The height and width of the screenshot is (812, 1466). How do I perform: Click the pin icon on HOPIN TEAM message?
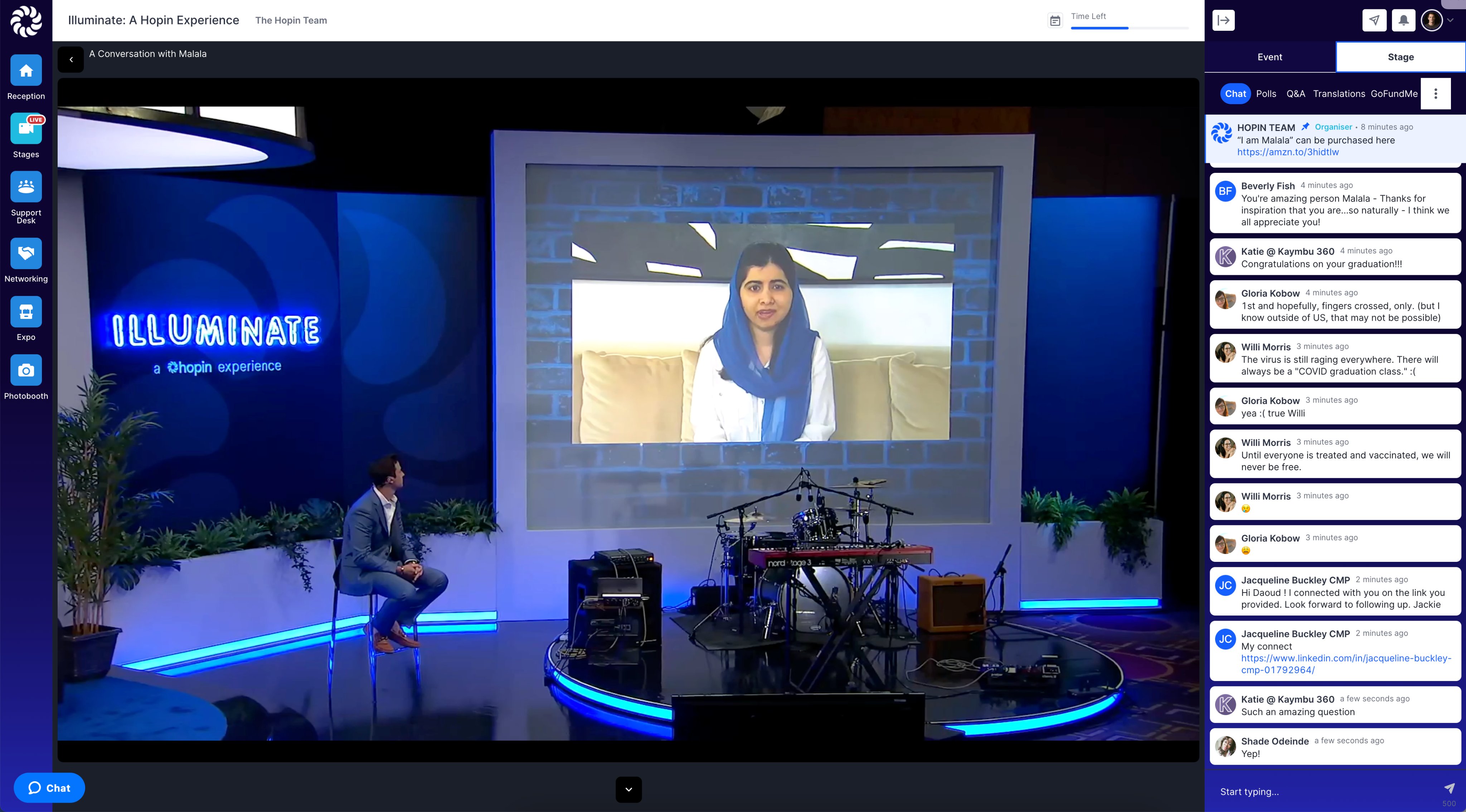pyautogui.click(x=1306, y=126)
